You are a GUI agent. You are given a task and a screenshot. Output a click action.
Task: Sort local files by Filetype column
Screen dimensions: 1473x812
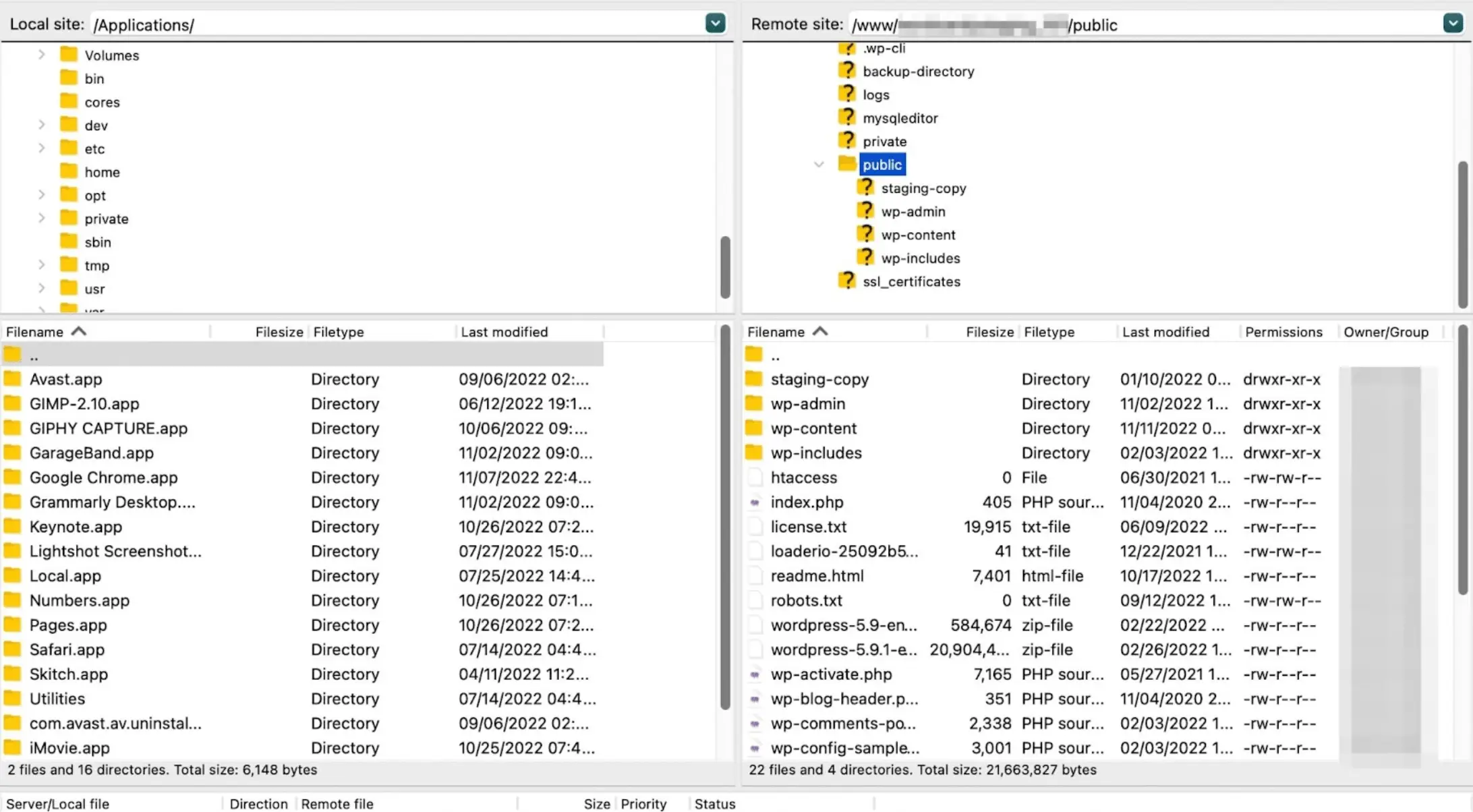point(339,332)
